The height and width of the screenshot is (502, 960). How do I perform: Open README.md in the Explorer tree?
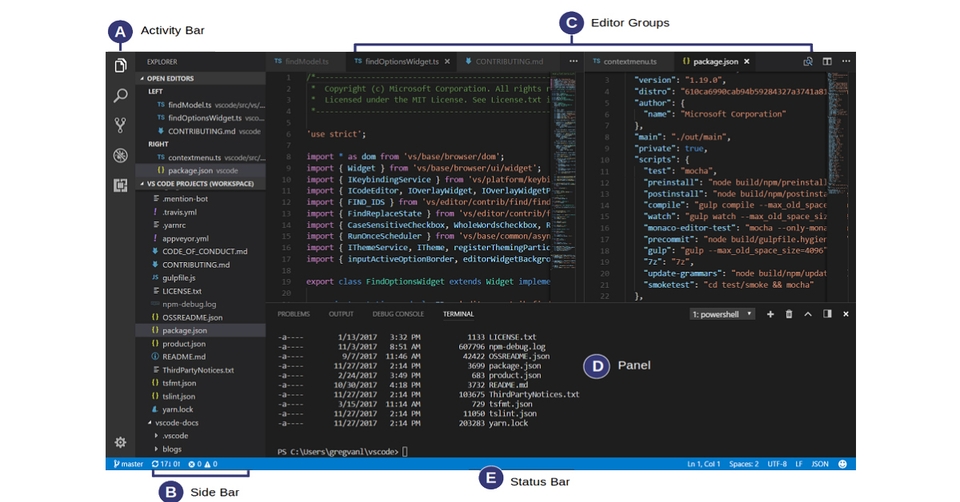point(200,356)
